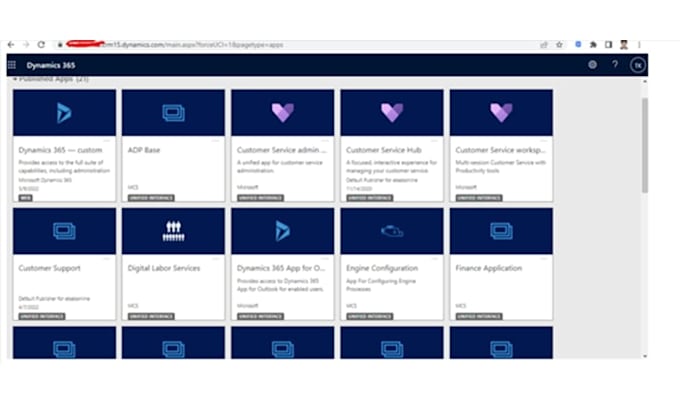Click the Microsoft publisher on Customer Service workspace

click(x=466, y=187)
